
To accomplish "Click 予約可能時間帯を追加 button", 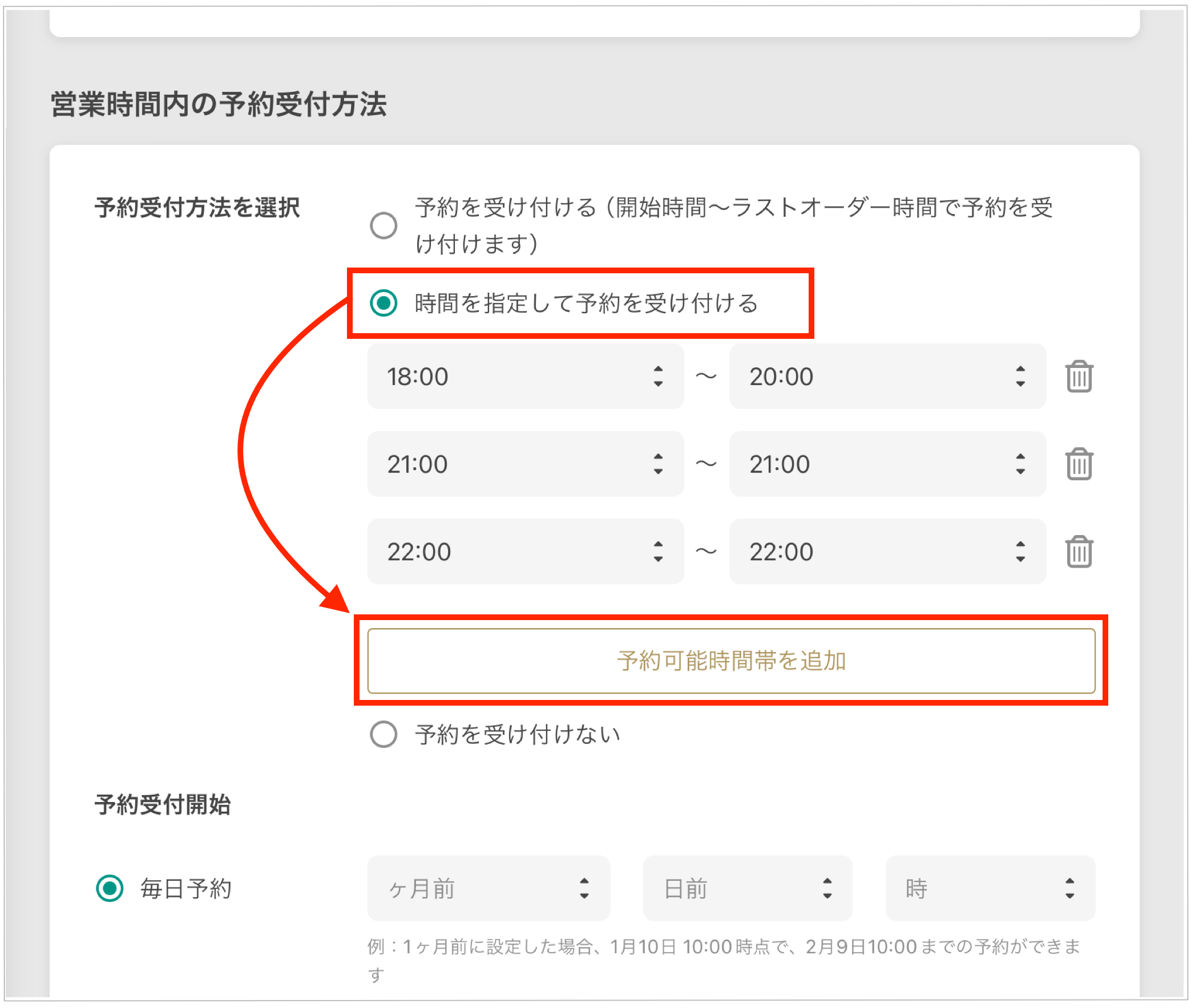I will (x=730, y=661).
